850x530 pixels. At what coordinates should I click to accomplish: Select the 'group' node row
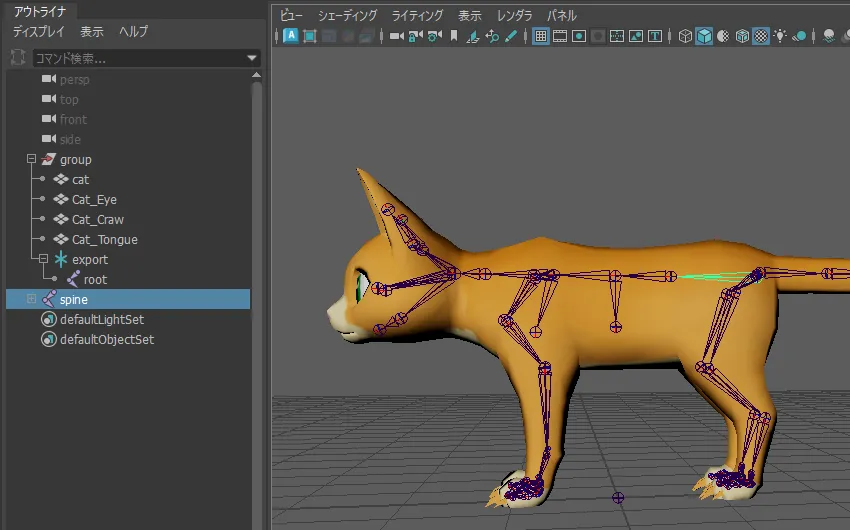pos(128,159)
